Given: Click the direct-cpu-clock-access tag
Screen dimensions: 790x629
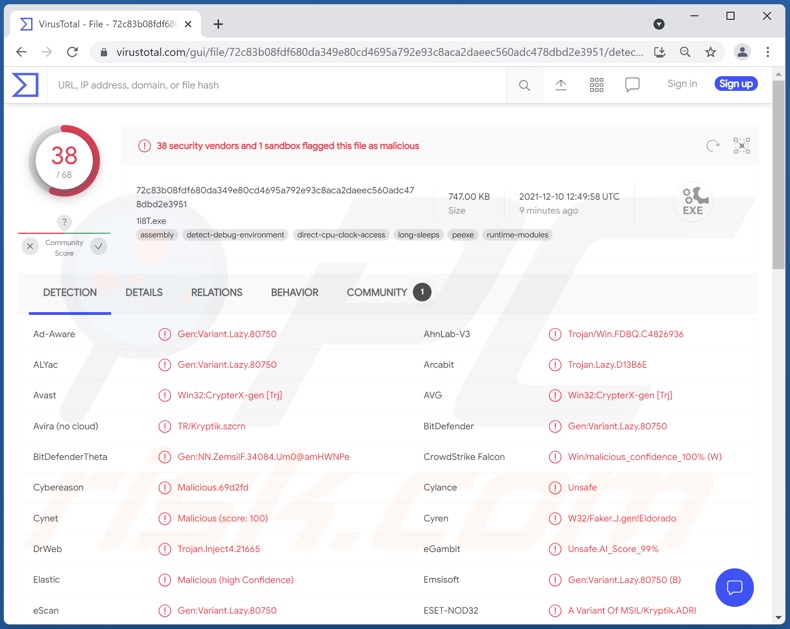Looking at the screenshot, I should [x=341, y=235].
